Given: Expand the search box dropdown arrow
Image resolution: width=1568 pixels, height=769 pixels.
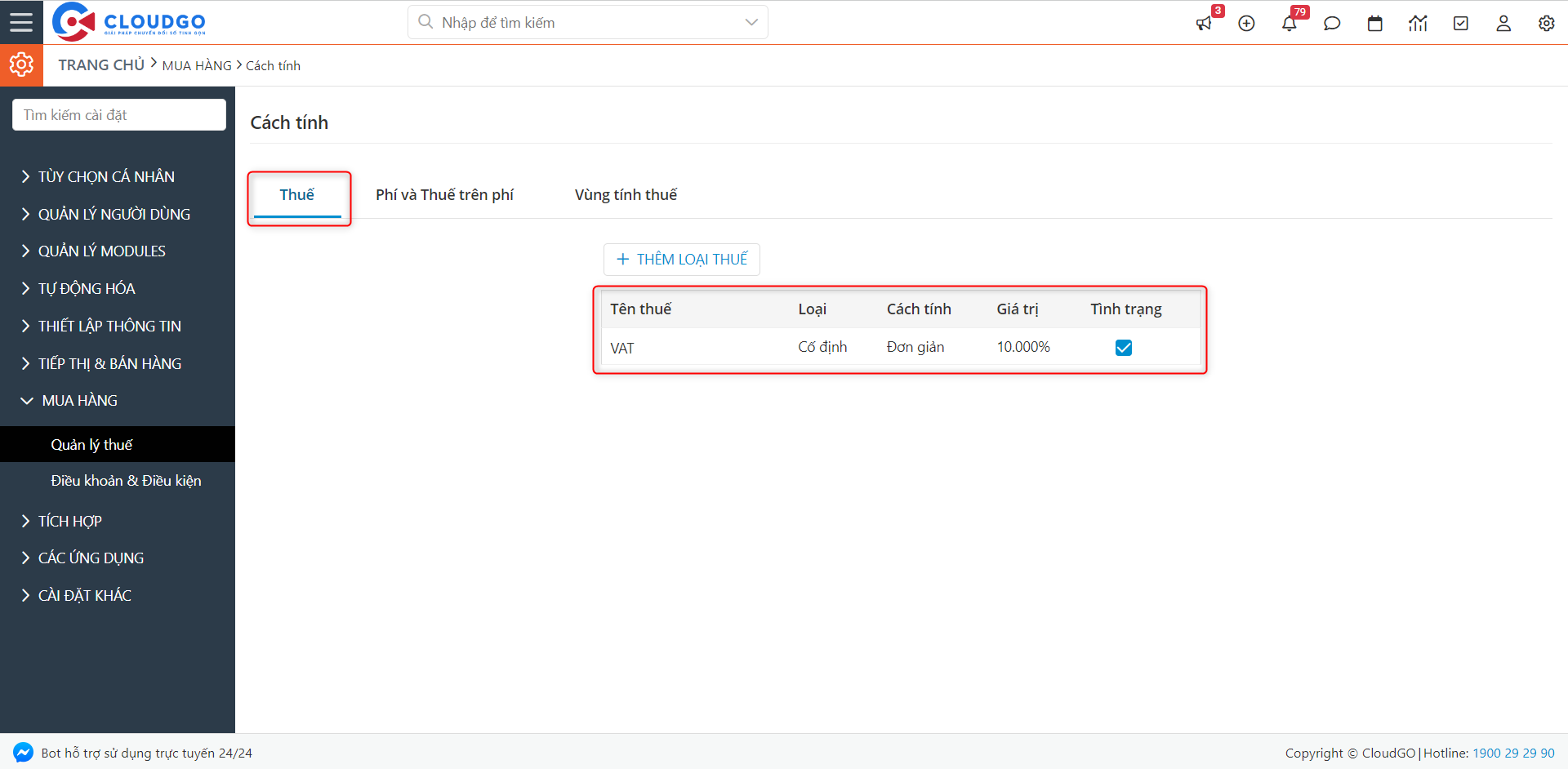Looking at the screenshot, I should 751,22.
